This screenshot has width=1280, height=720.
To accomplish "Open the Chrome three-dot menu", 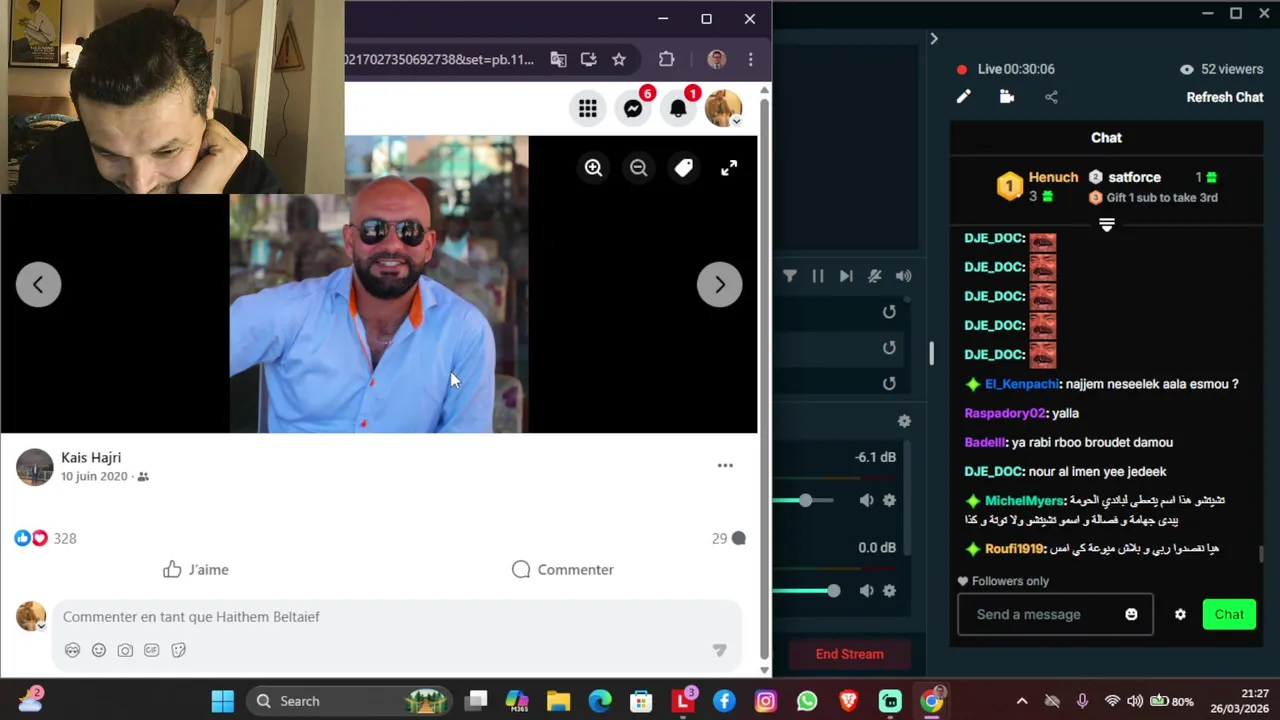I will click(750, 59).
